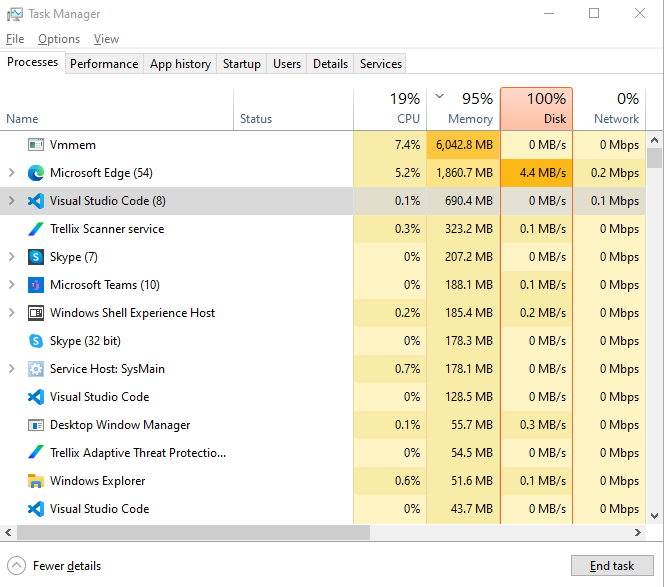Sort processes by CPU column header
Viewport: 664px width, 587px height.
390,108
